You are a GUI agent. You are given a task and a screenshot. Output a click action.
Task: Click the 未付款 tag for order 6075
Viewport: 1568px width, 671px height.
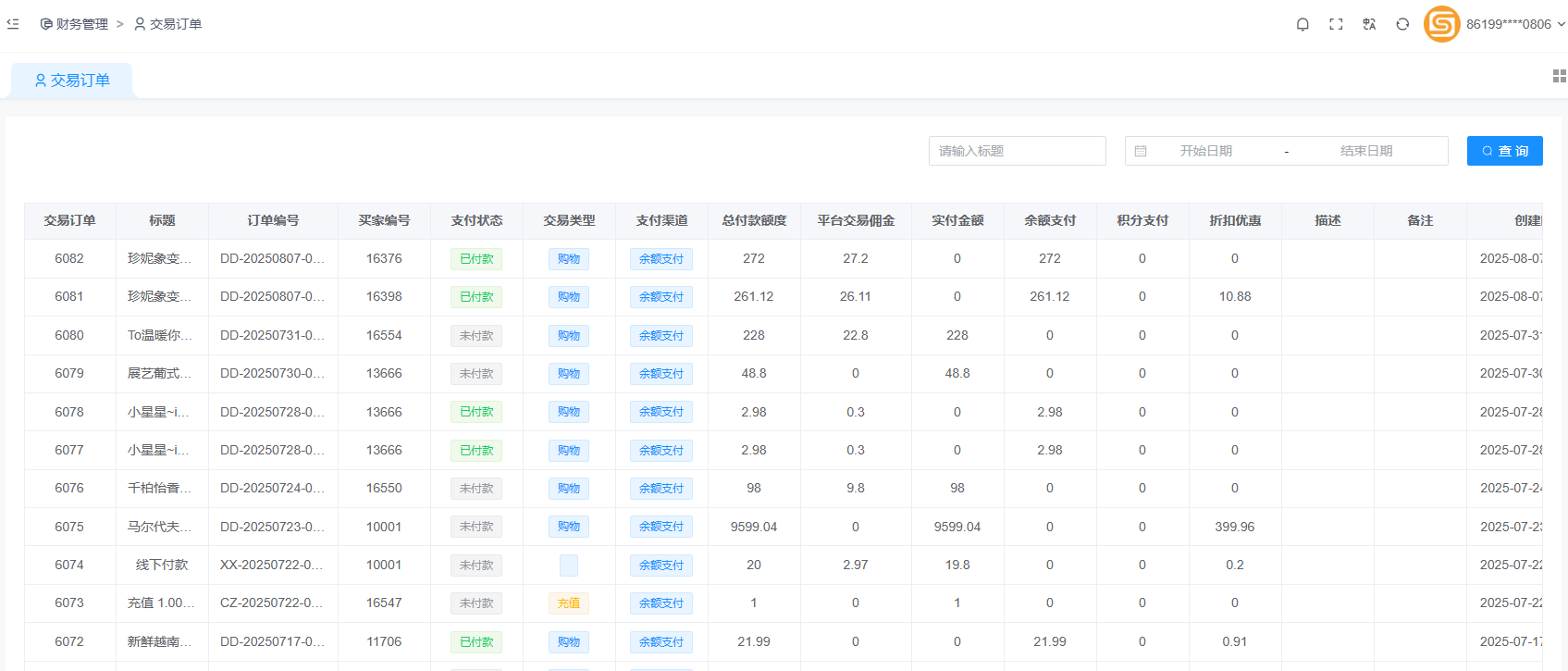click(x=476, y=527)
